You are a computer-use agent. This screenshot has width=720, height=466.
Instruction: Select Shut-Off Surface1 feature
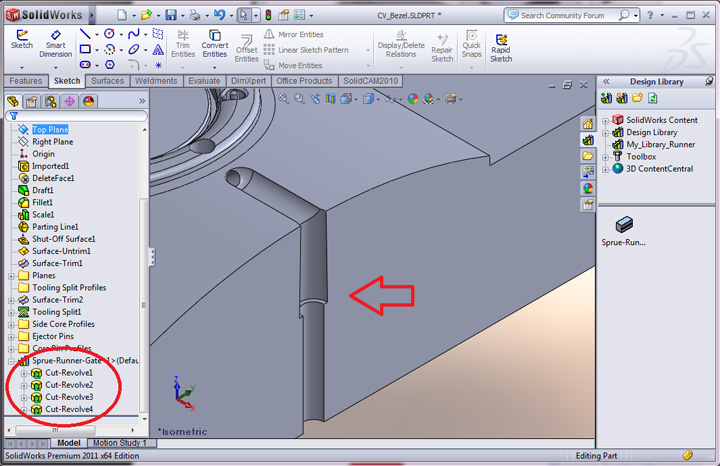pos(63,239)
